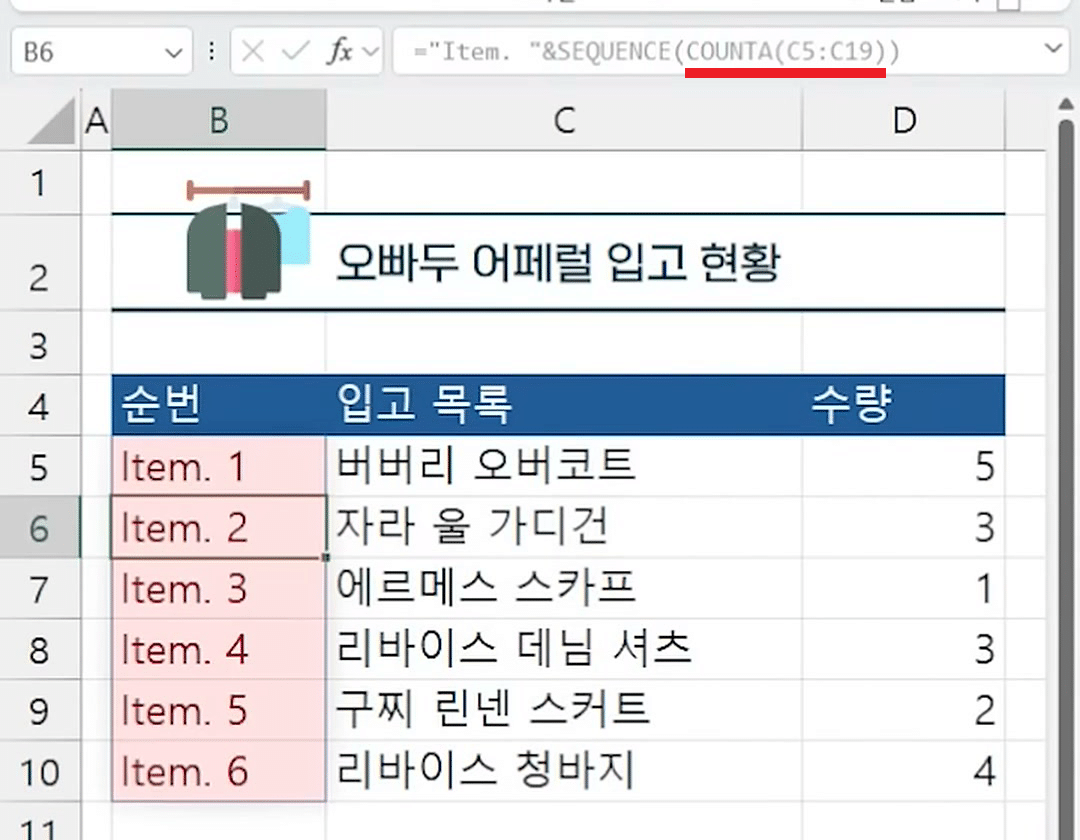Select row 5 header

(40, 466)
